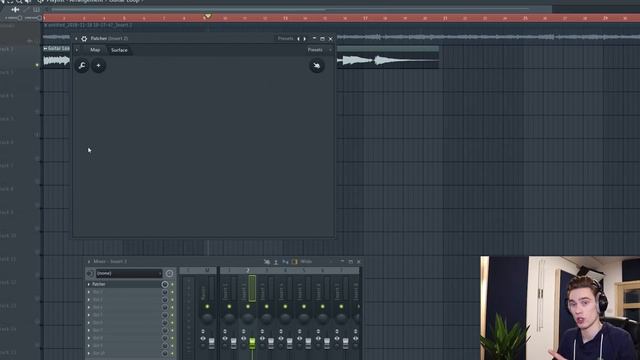Expand the Slot 5 options arrow

pyautogui.click(x=89, y=315)
